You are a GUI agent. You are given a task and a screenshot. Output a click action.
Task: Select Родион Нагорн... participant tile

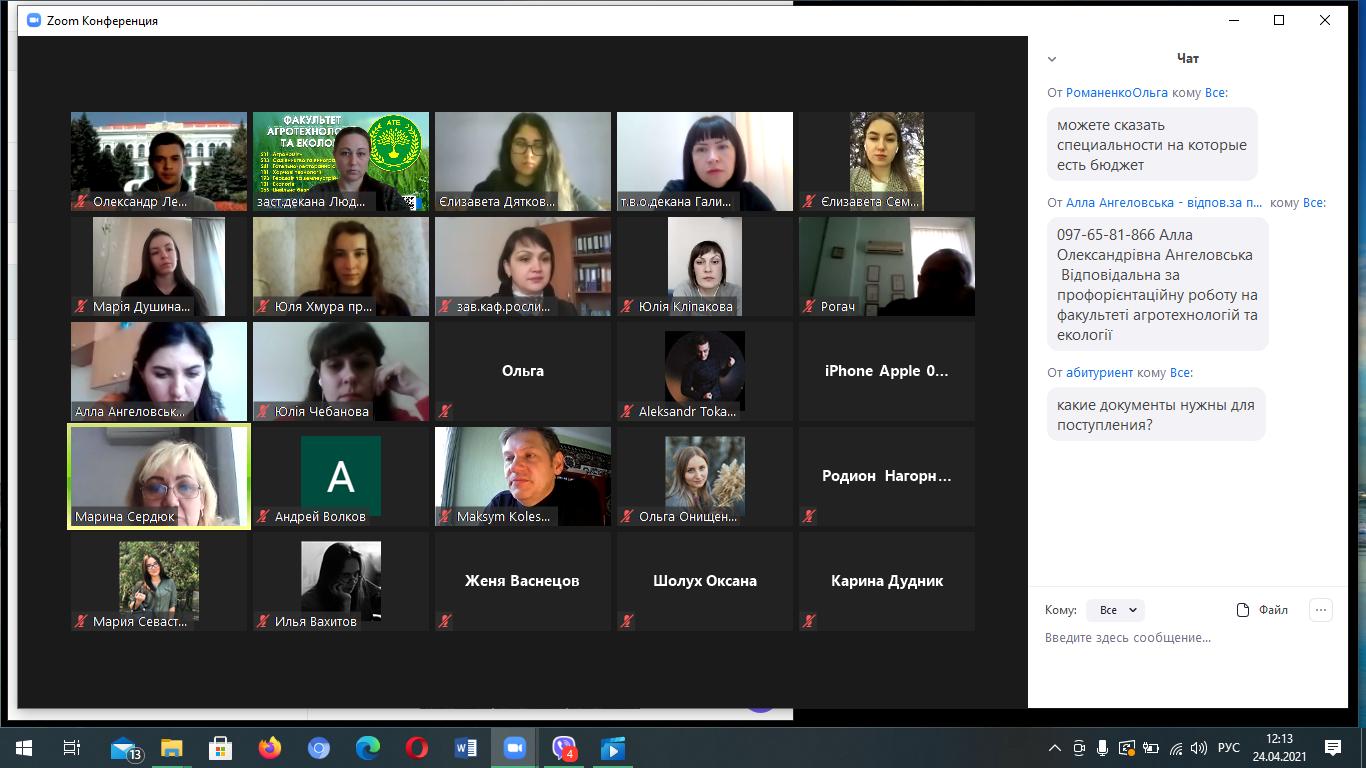[887, 476]
